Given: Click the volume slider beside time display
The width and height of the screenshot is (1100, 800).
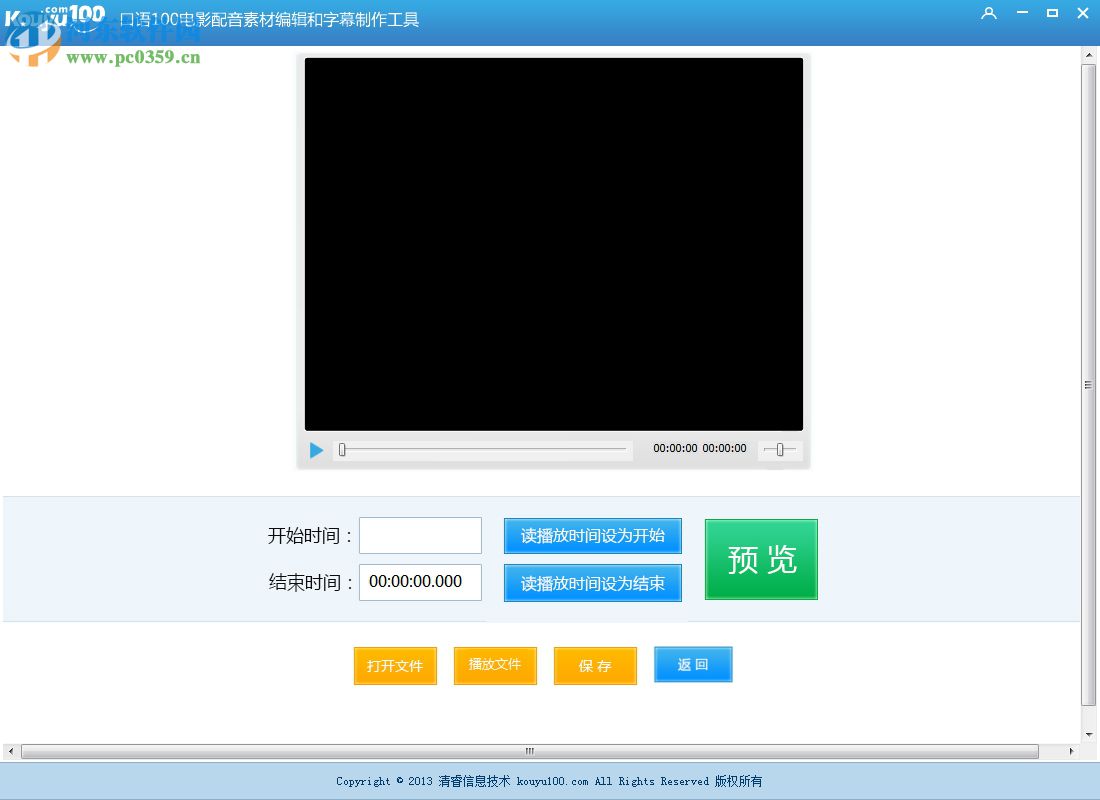Looking at the screenshot, I should point(780,450).
